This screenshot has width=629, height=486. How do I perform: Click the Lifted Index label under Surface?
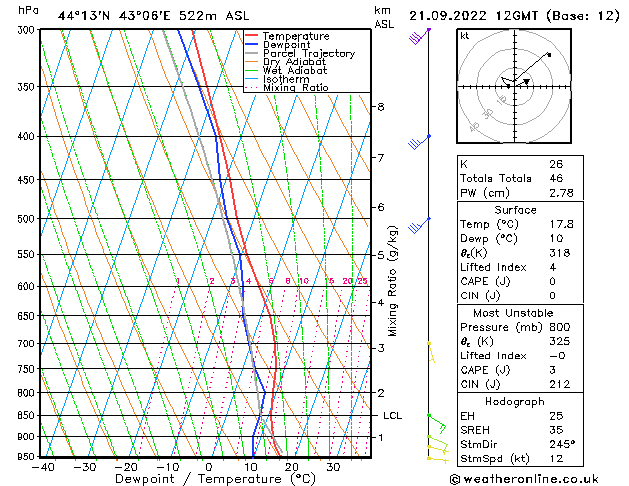(x=493, y=267)
